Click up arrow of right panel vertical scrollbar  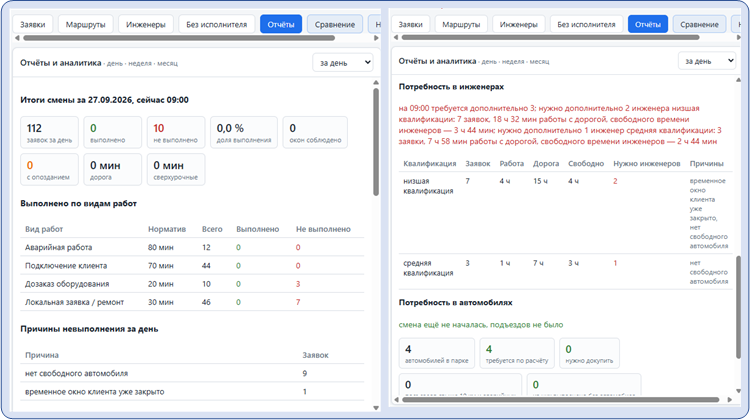point(739,80)
